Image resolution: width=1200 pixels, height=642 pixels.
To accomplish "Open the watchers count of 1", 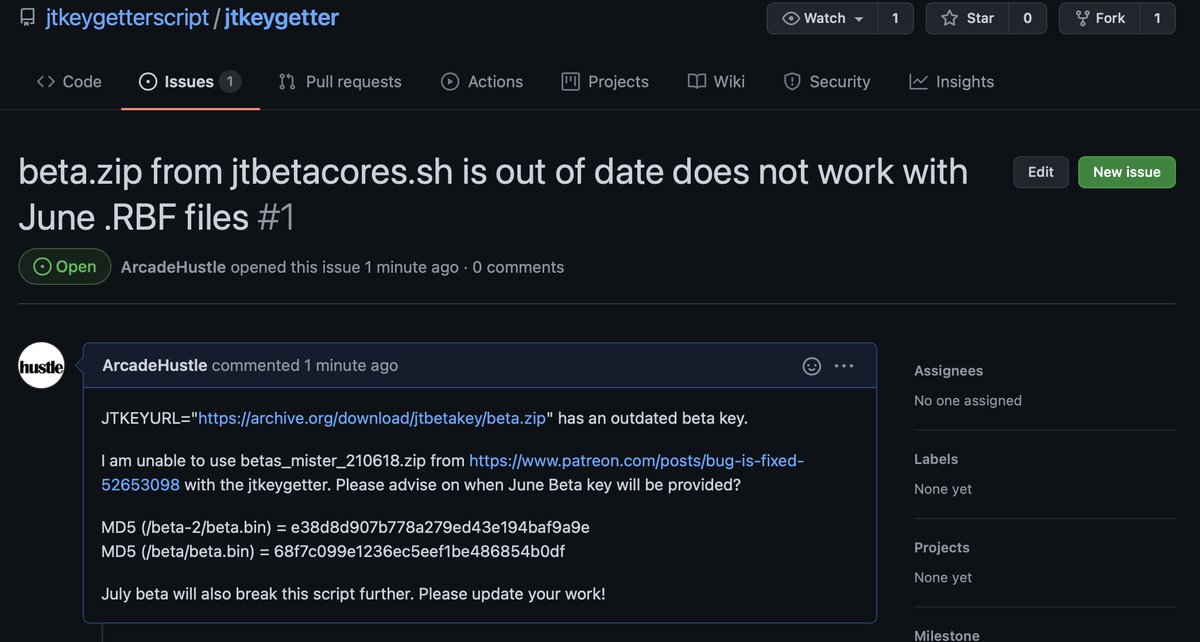I will pyautogui.click(x=895, y=18).
